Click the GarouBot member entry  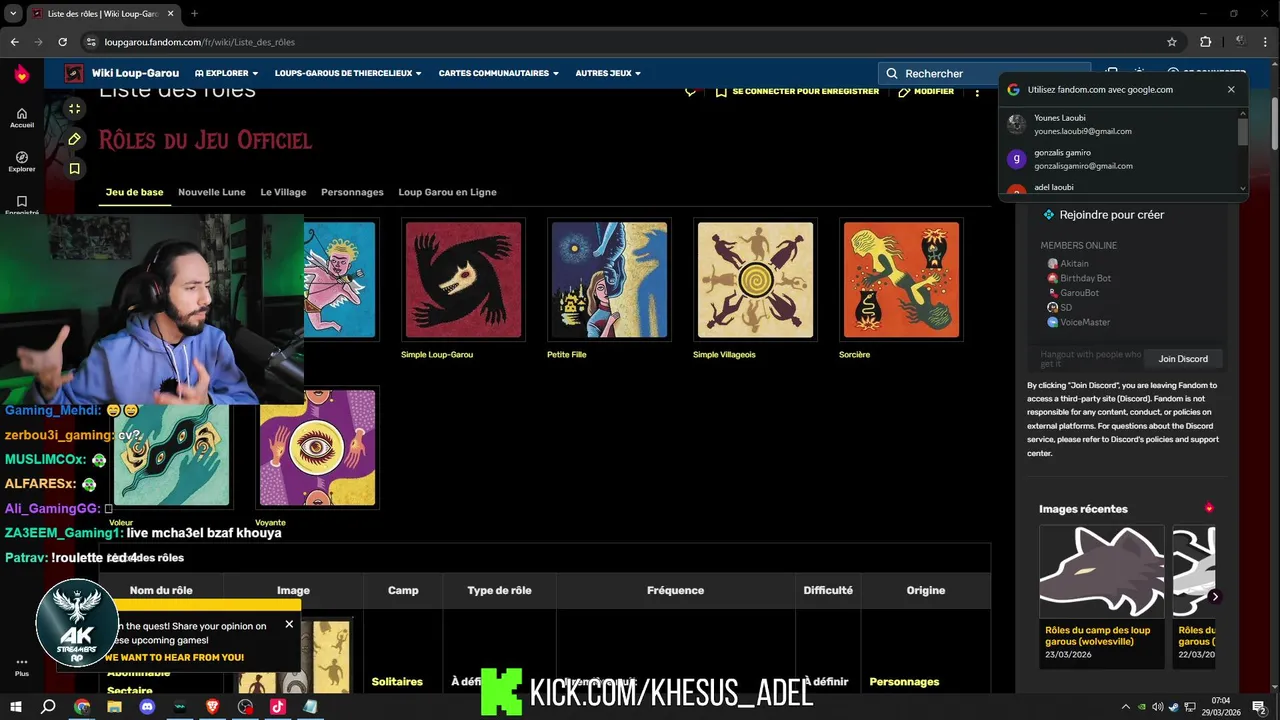pos(1073,293)
